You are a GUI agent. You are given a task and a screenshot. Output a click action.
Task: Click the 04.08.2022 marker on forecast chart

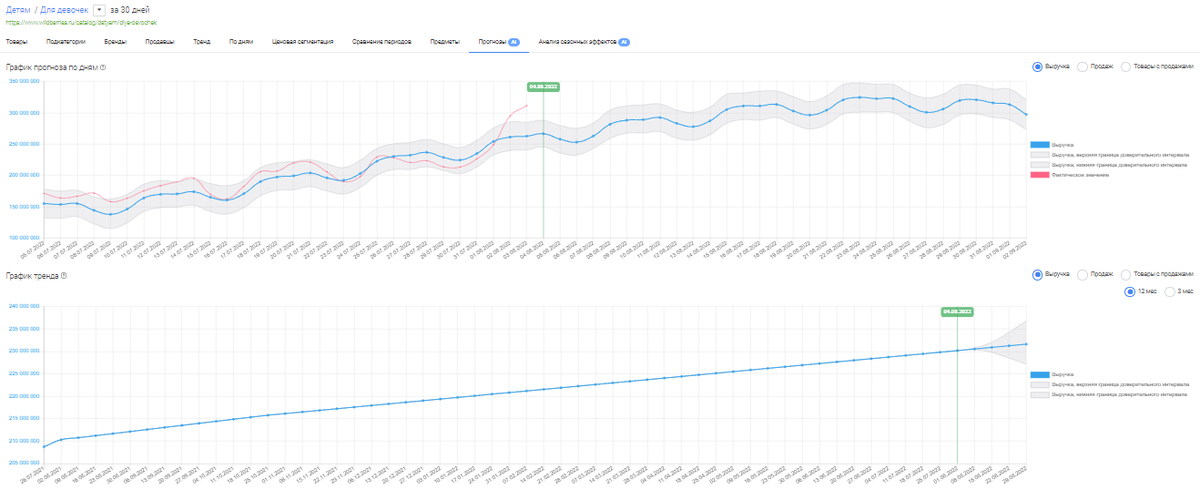pos(543,87)
